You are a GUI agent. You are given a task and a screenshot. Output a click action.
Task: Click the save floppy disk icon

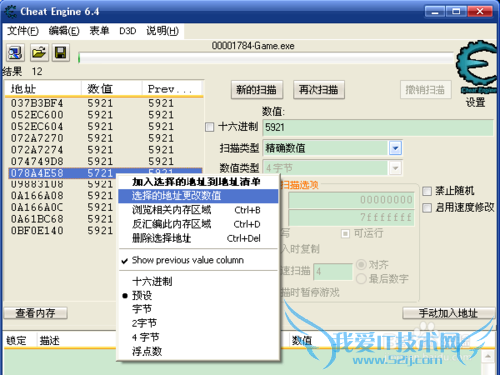(61, 53)
